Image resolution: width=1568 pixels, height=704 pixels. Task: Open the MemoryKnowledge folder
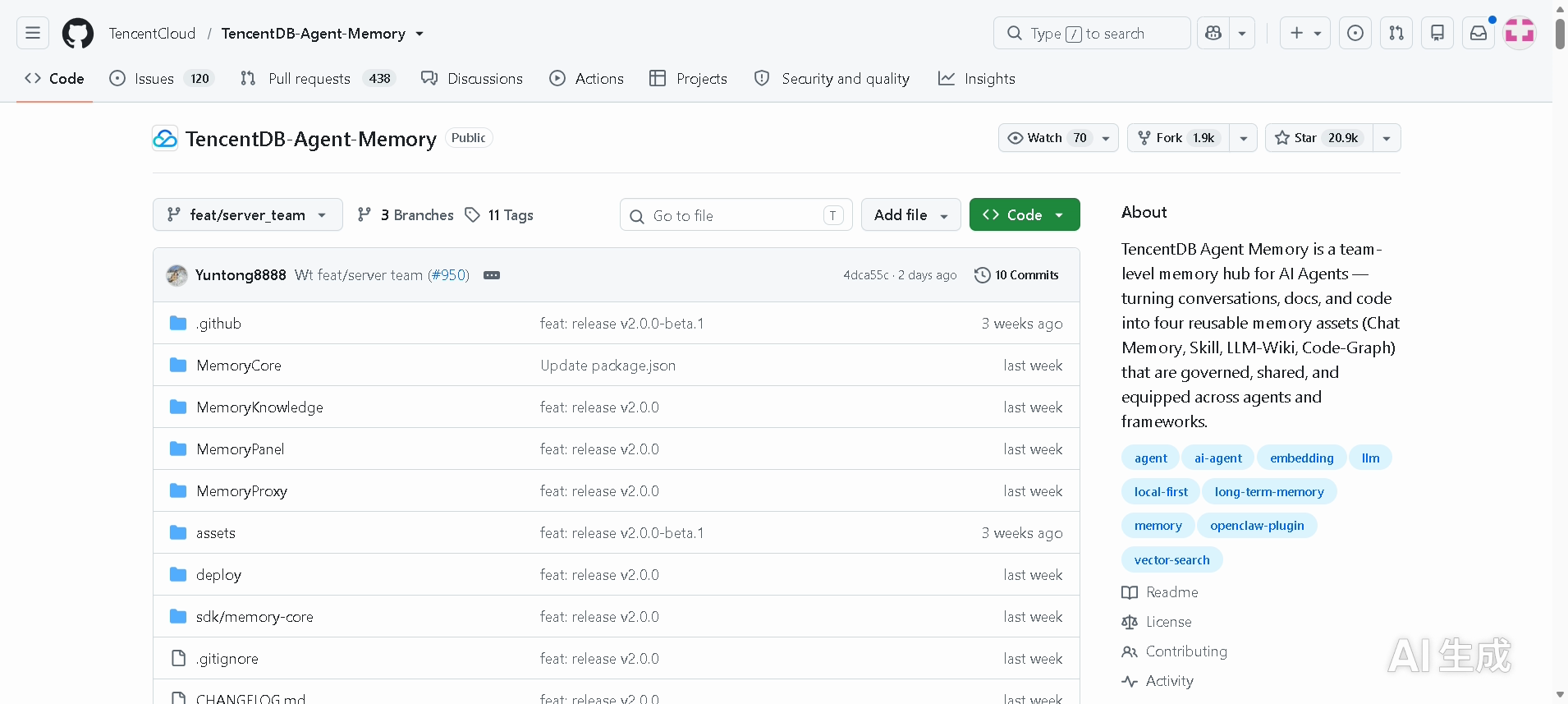pyautogui.click(x=259, y=407)
